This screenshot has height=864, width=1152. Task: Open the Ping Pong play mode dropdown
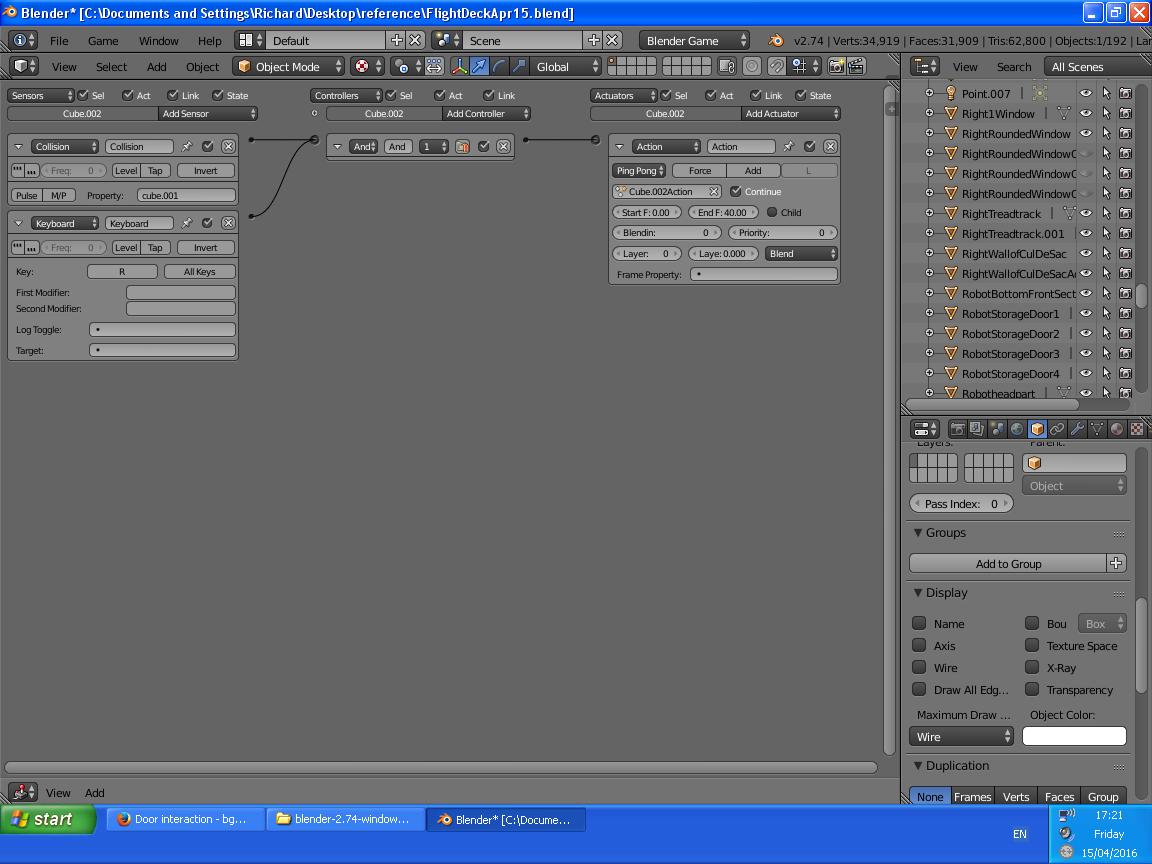click(639, 170)
